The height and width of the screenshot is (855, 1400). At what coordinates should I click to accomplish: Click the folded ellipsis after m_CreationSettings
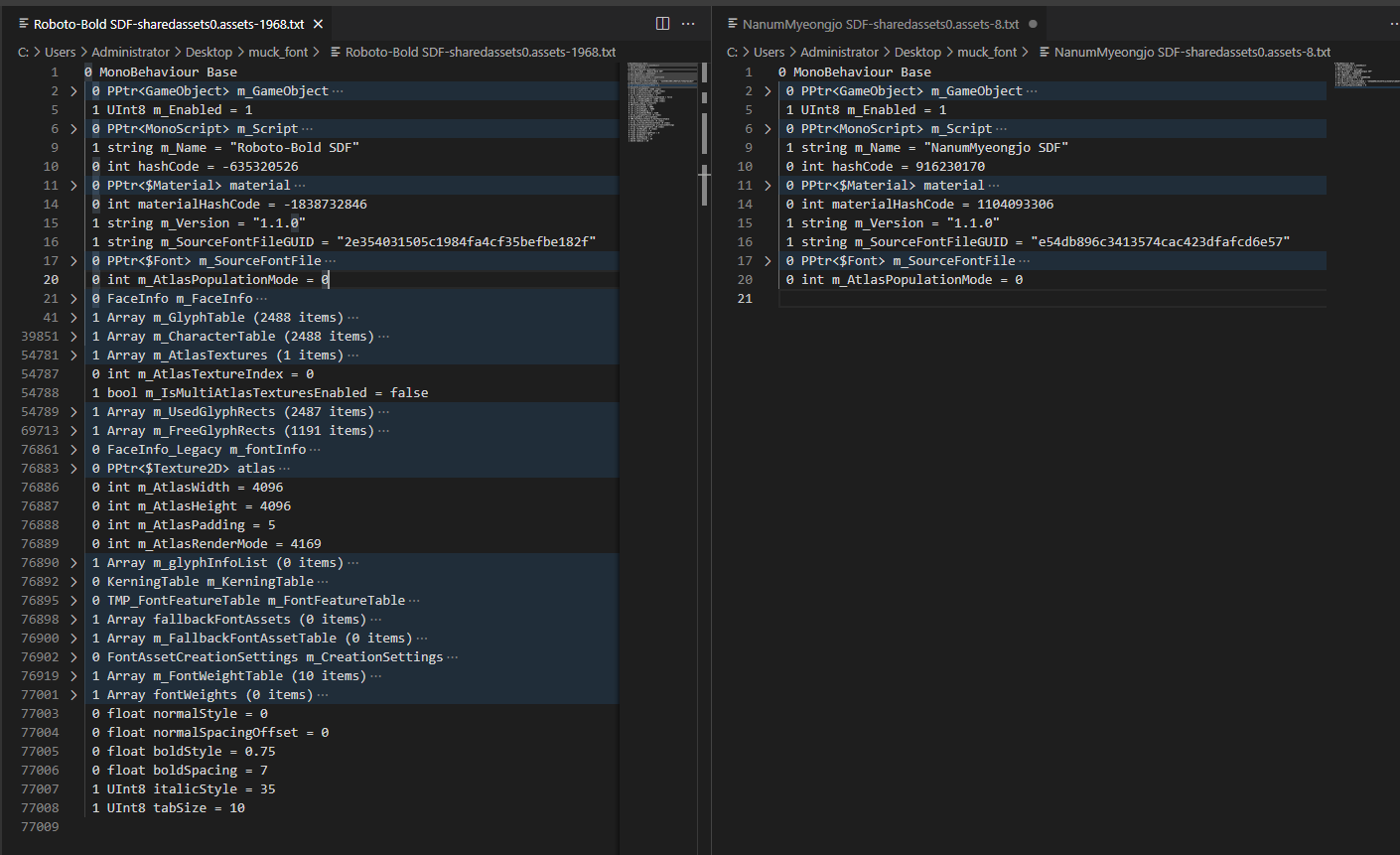452,657
